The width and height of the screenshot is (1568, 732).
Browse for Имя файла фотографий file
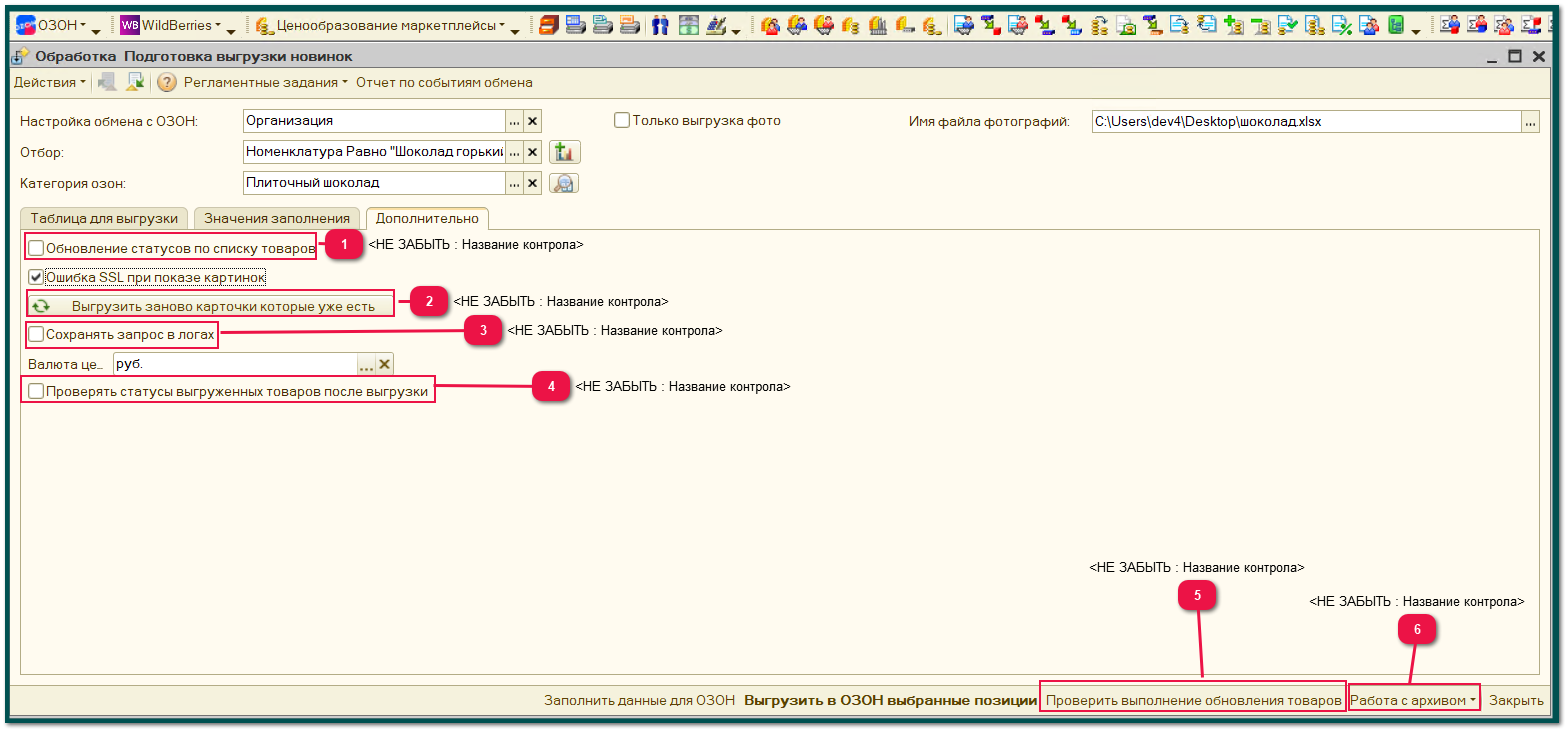(1530, 122)
